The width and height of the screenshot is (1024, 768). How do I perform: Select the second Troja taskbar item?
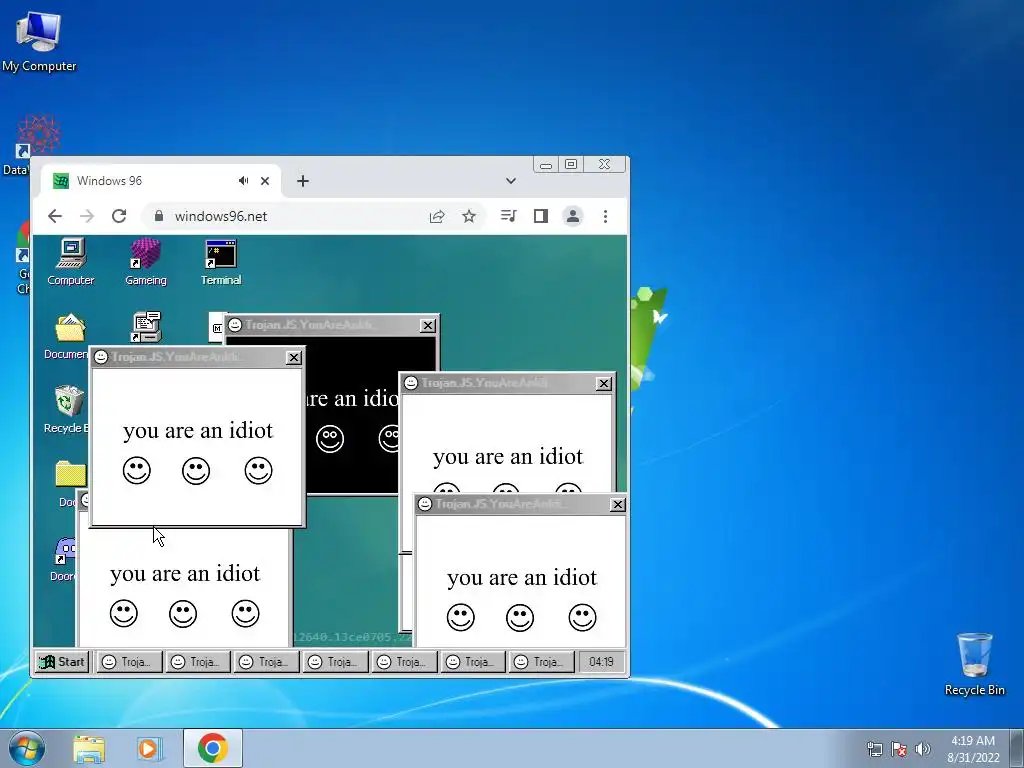(198, 662)
